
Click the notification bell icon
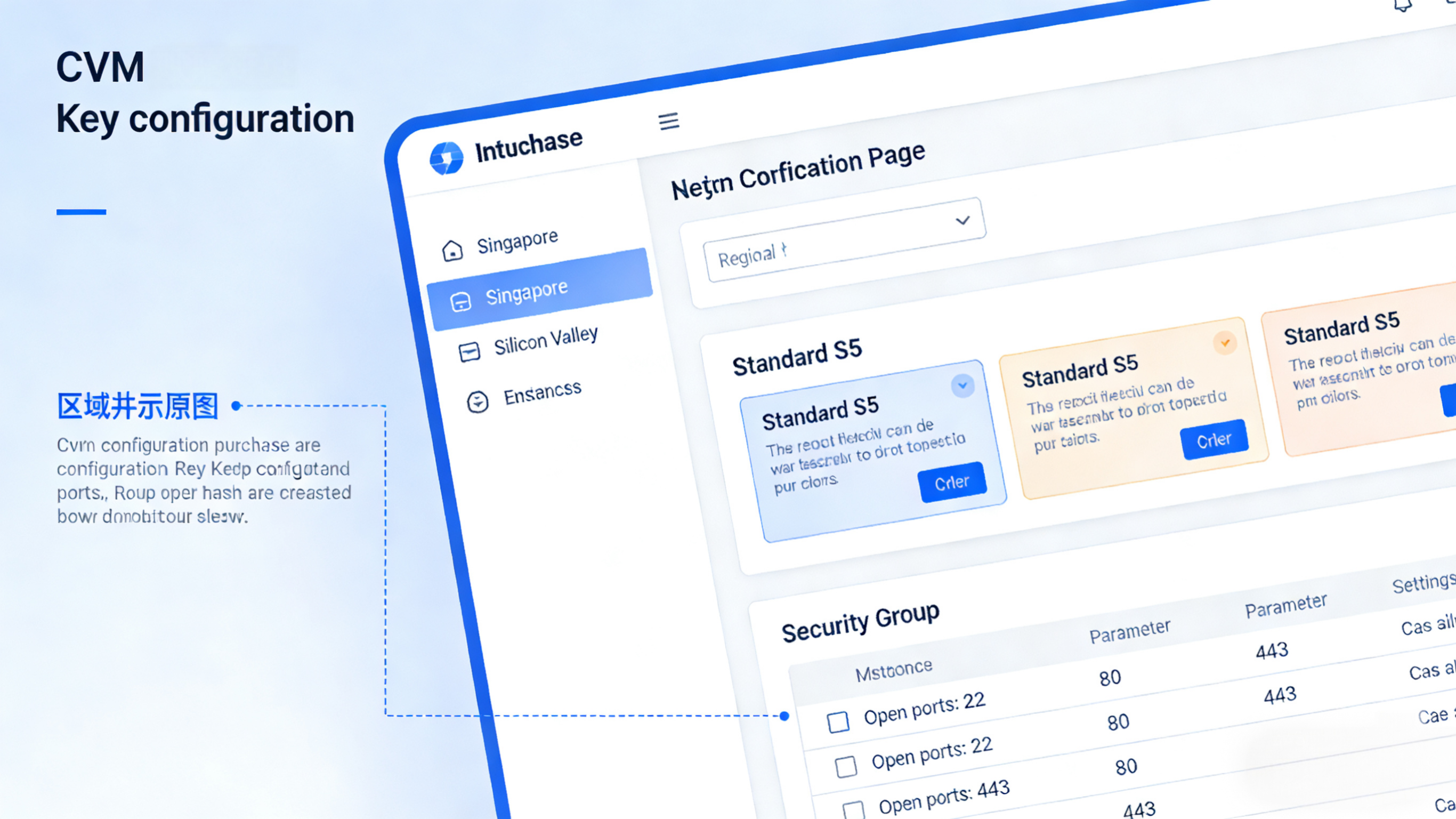(1402, 6)
